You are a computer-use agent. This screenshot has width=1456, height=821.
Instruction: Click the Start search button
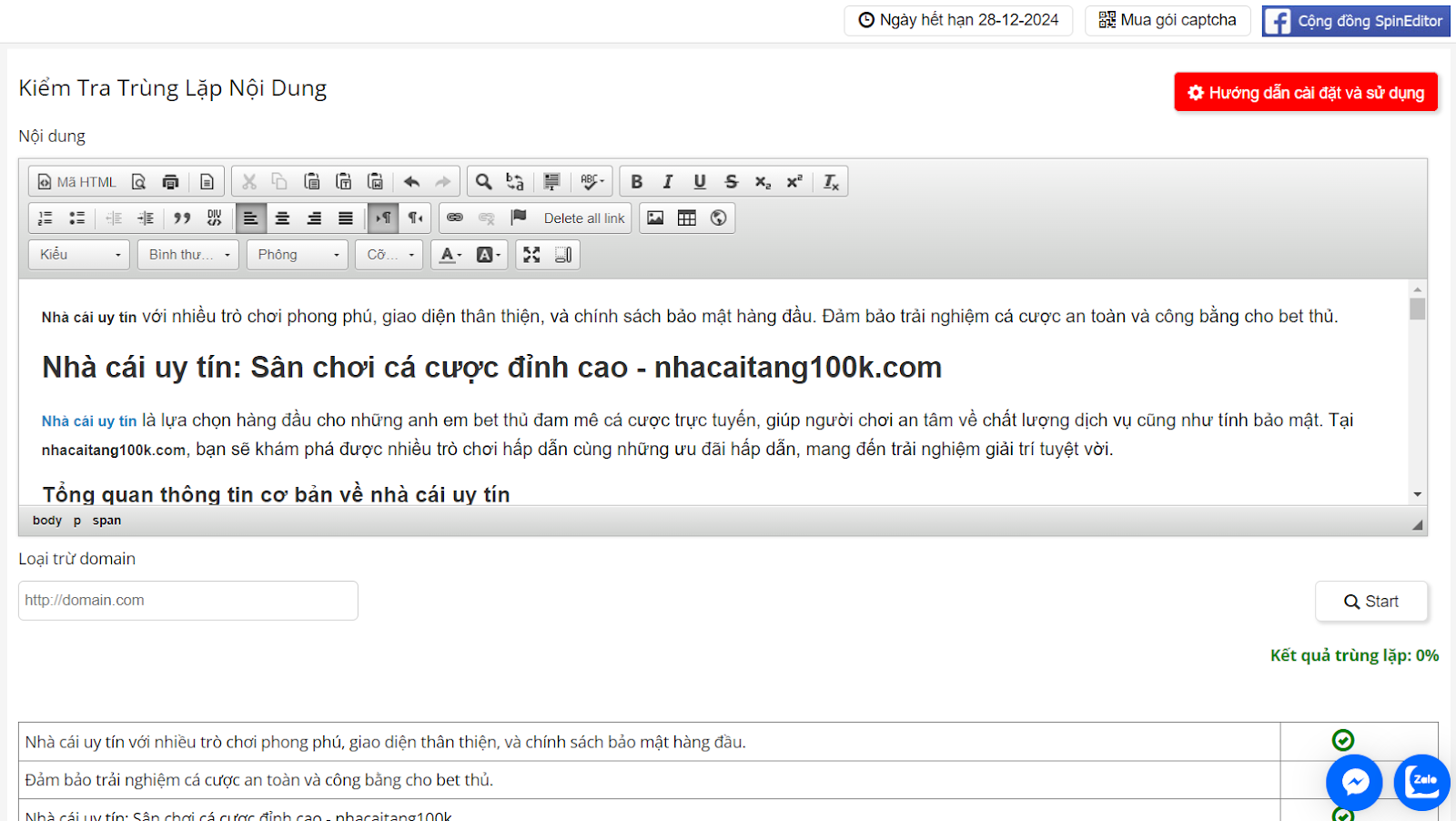point(1371,602)
